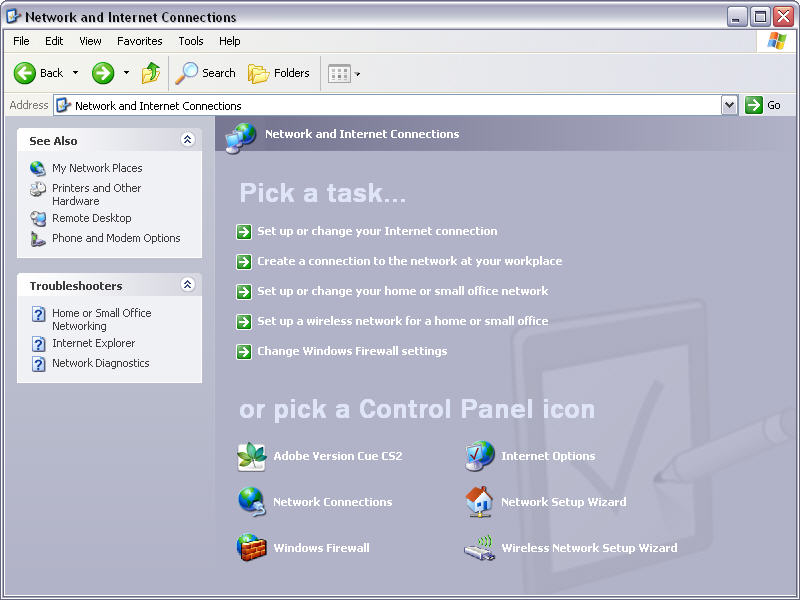Collapse the Troubleshooters panel
800x600 pixels.
[x=187, y=285]
